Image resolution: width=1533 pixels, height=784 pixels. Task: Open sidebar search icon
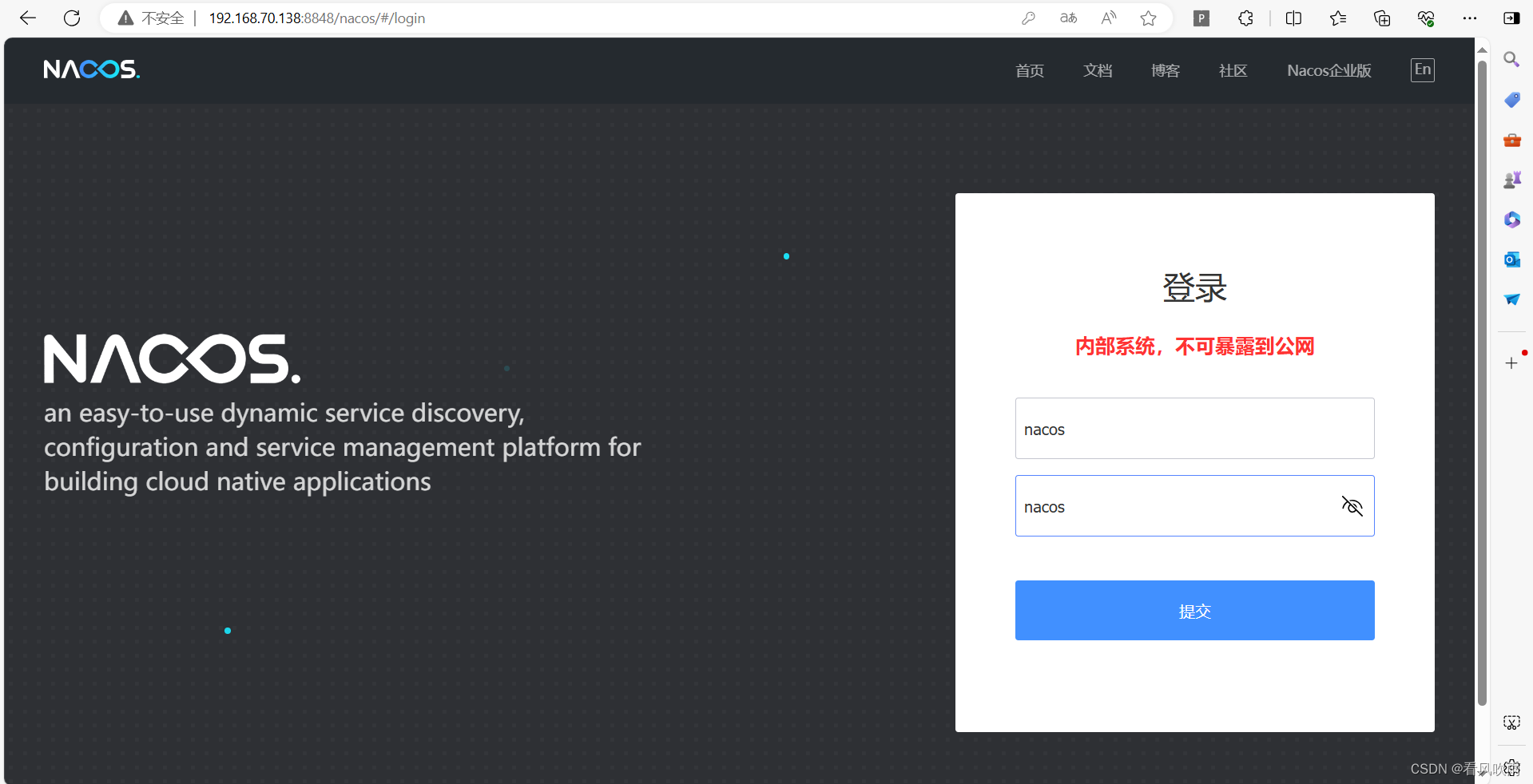click(x=1511, y=60)
